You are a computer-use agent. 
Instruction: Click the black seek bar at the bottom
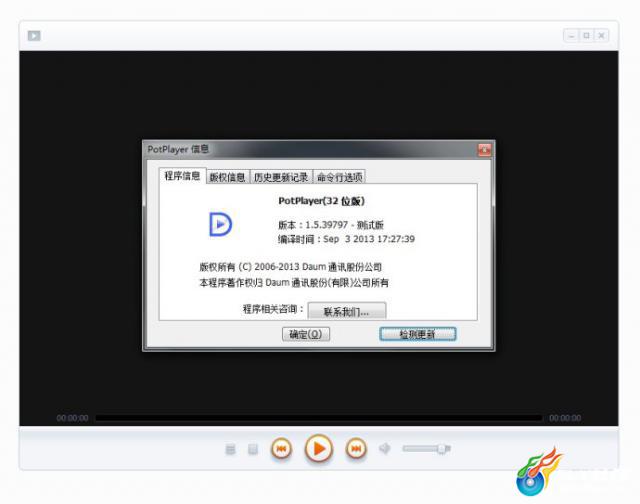(319, 418)
